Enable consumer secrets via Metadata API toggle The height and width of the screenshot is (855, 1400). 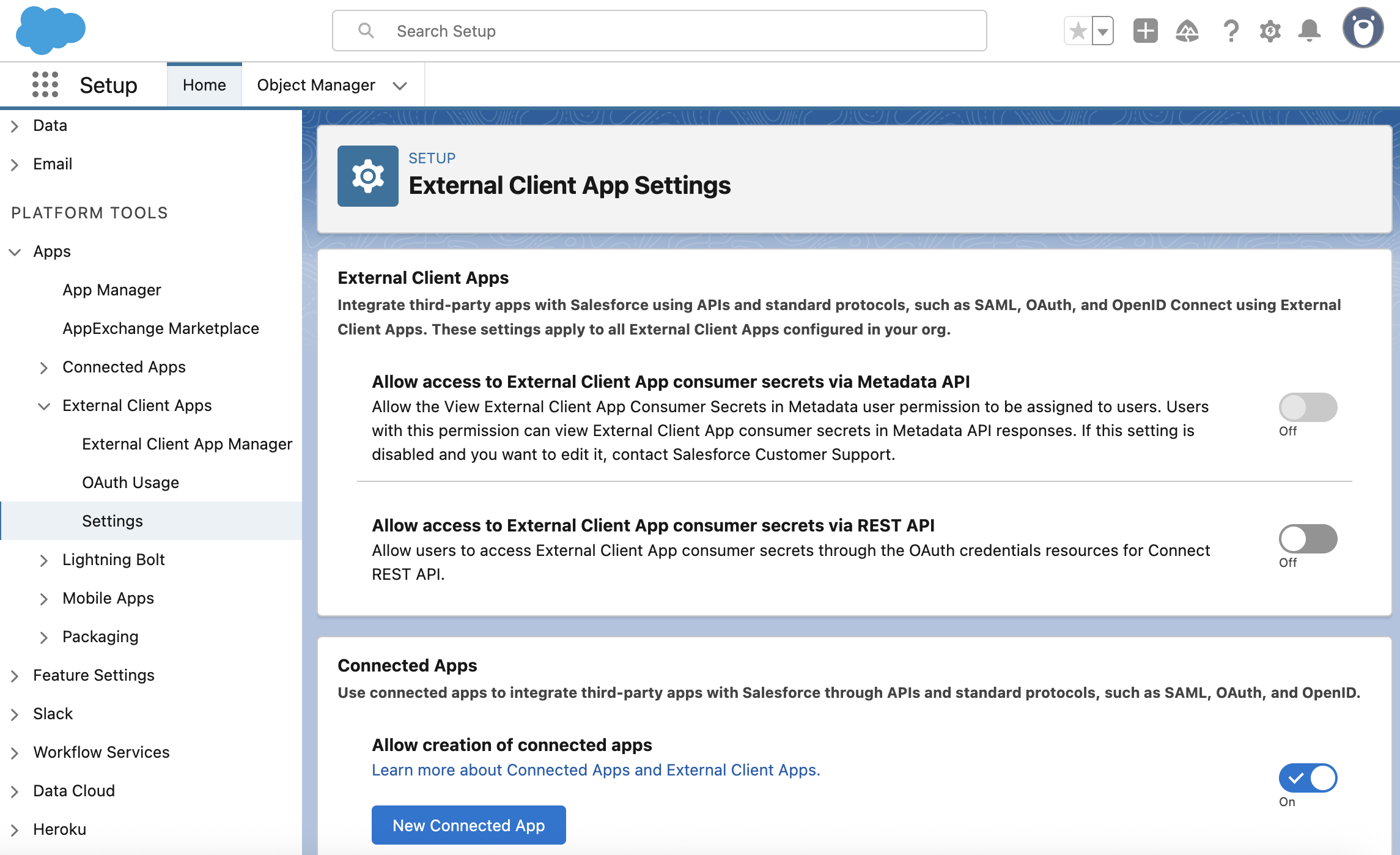coord(1308,407)
